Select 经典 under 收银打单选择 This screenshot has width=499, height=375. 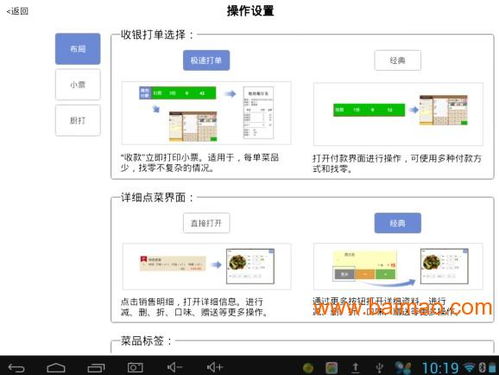coord(398,60)
